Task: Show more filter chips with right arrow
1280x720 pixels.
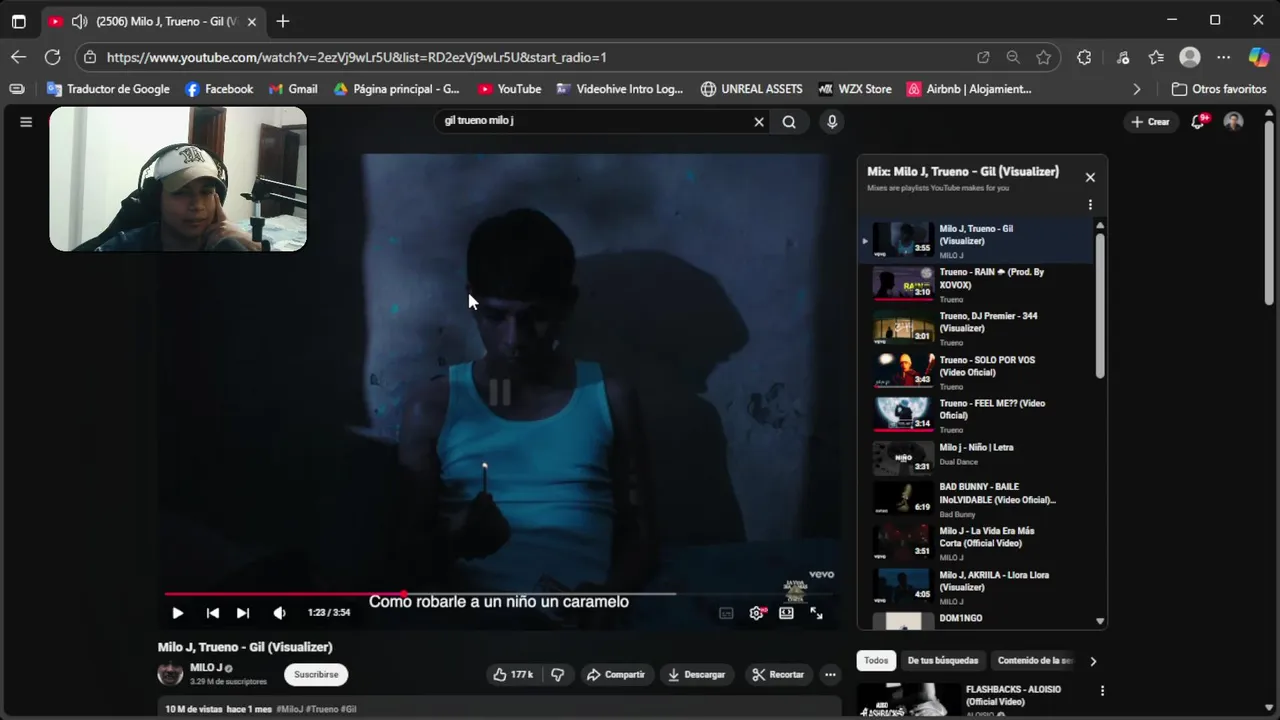Action: (x=1093, y=661)
